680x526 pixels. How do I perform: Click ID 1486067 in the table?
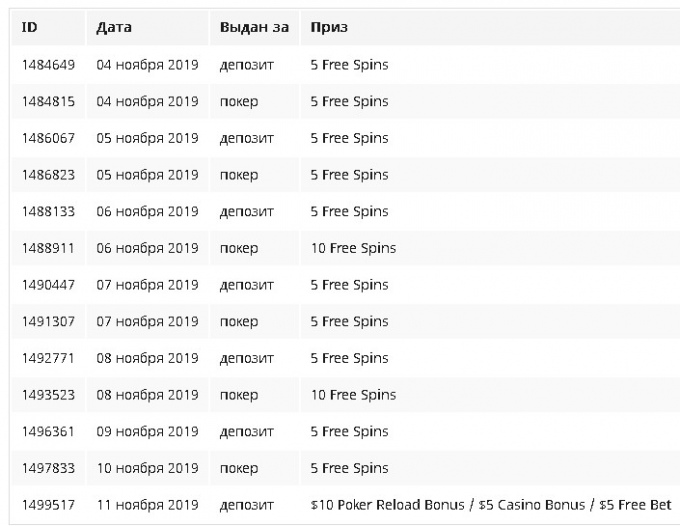tap(49, 138)
